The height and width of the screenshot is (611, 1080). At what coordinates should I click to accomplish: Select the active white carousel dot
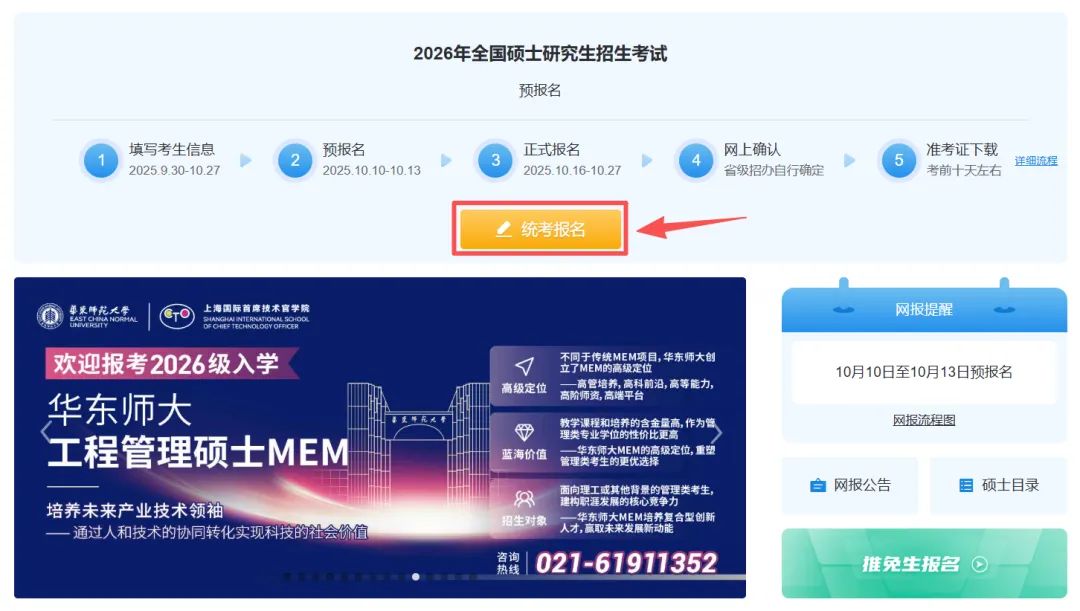[415, 577]
